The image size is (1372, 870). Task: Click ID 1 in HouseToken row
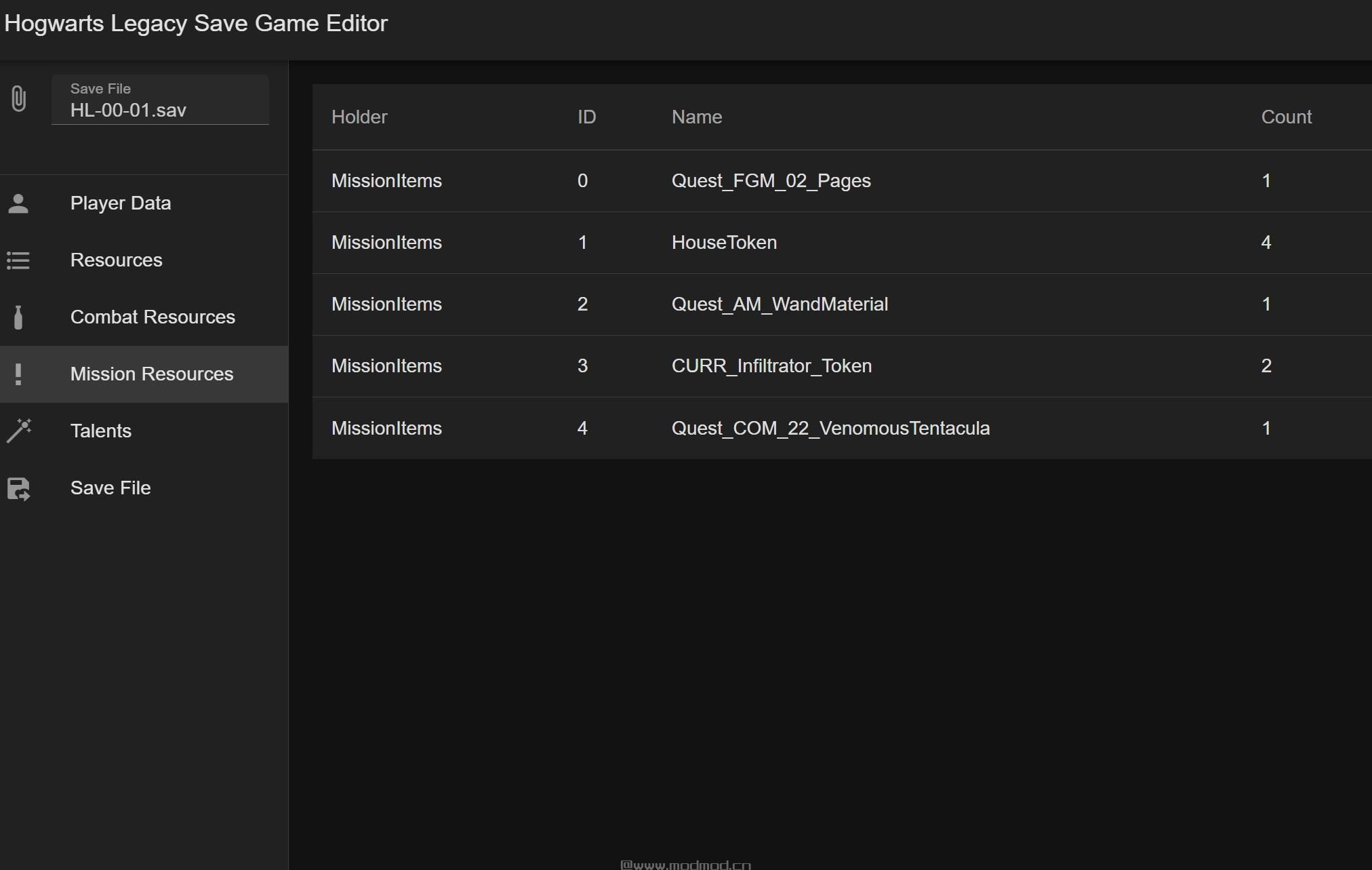pos(583,243)
